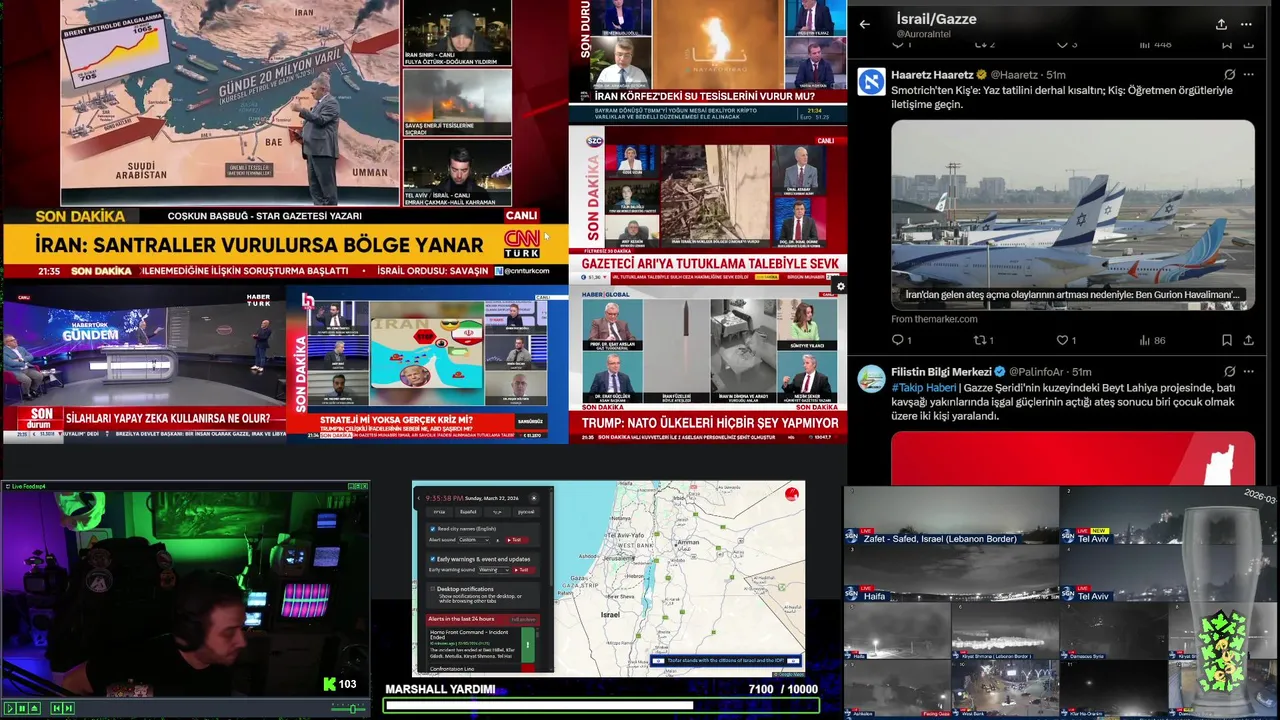The height and width of the screenshot is (720, 1280).
Task: Share the Haaretz airport tweet
Action: 1248,340
